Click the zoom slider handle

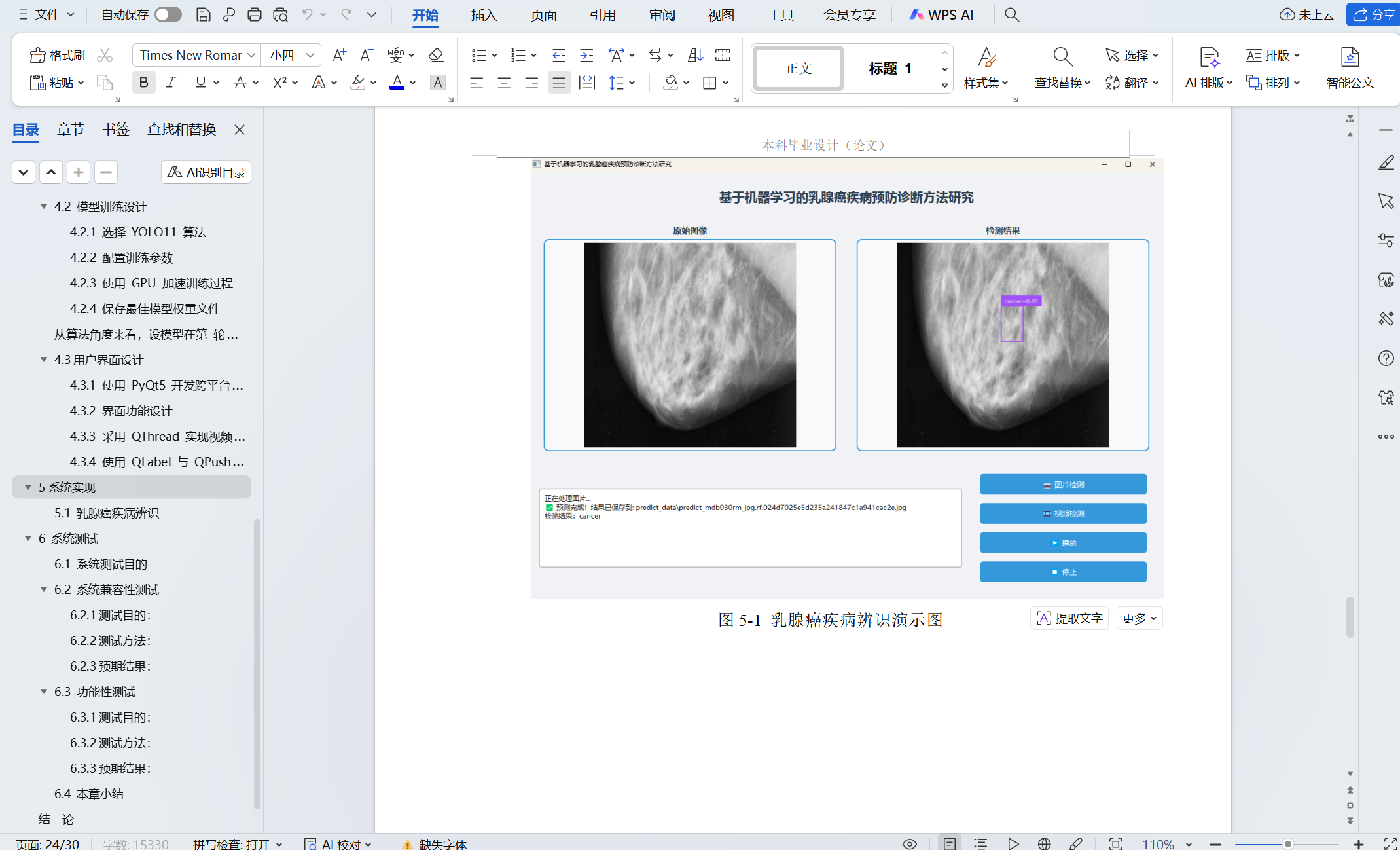coord(1287,844)
